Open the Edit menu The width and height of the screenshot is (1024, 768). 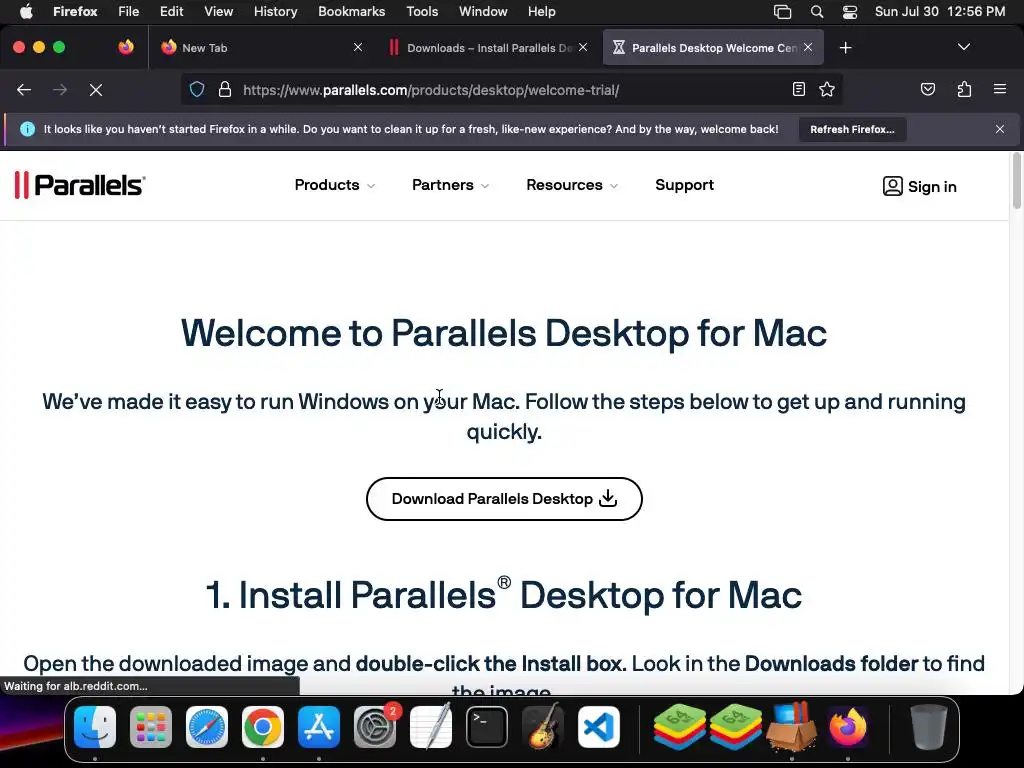(172, 12)
